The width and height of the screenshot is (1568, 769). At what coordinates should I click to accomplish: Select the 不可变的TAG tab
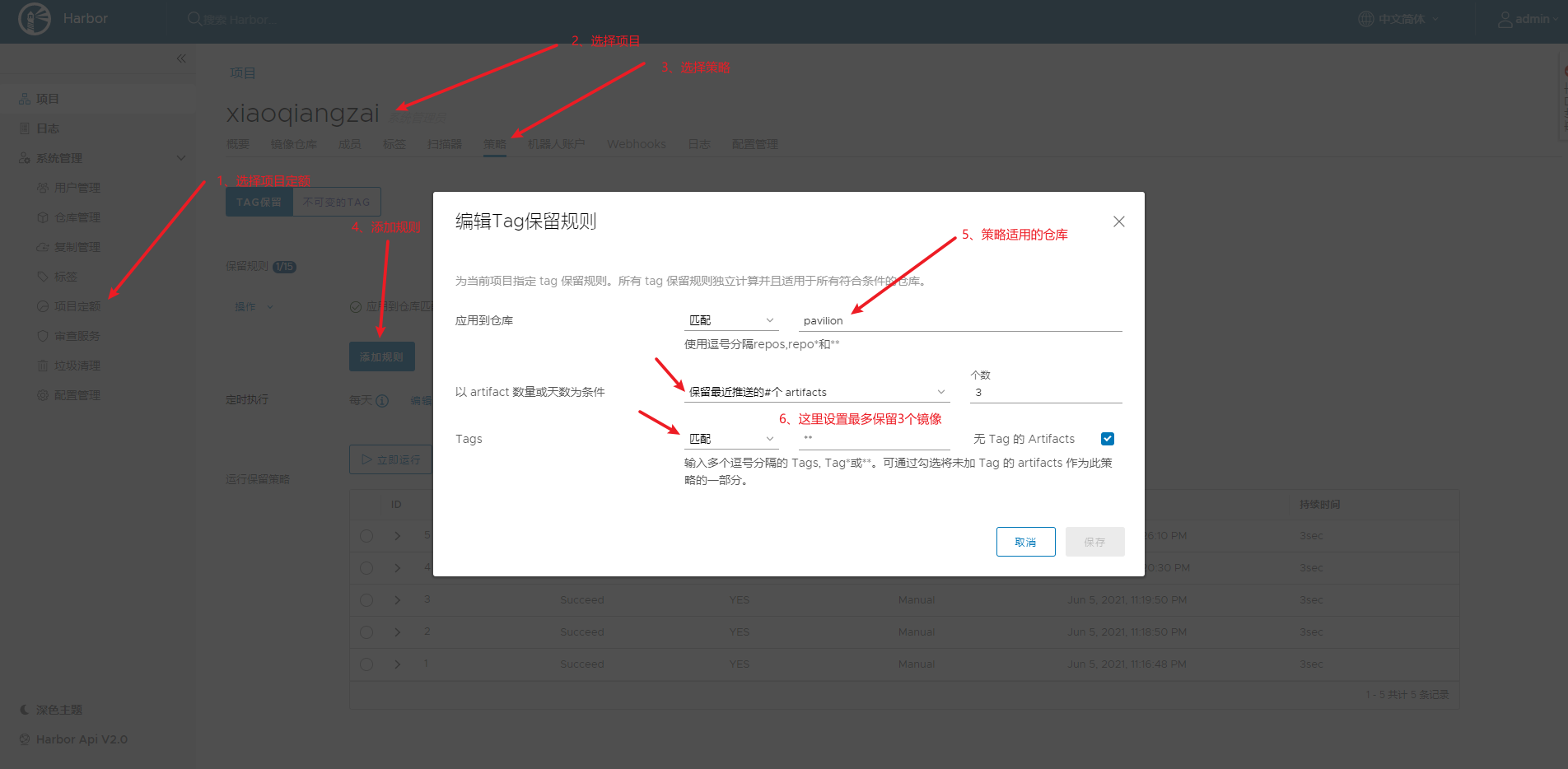click(337, 202)
